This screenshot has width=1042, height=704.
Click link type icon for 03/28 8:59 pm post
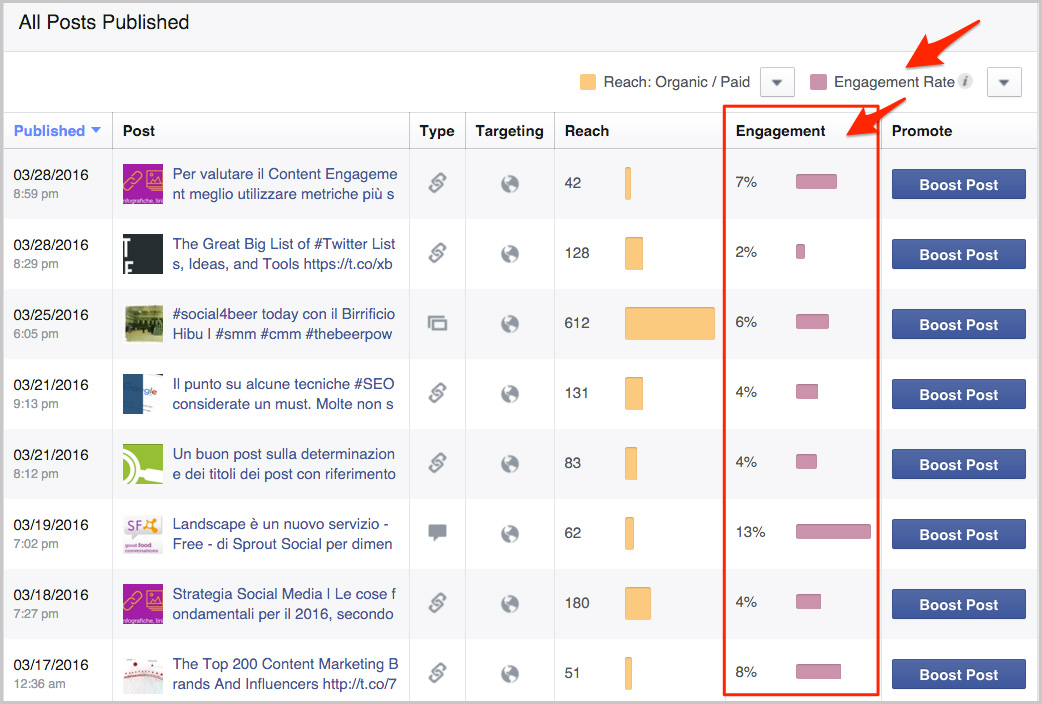(436, 183)
